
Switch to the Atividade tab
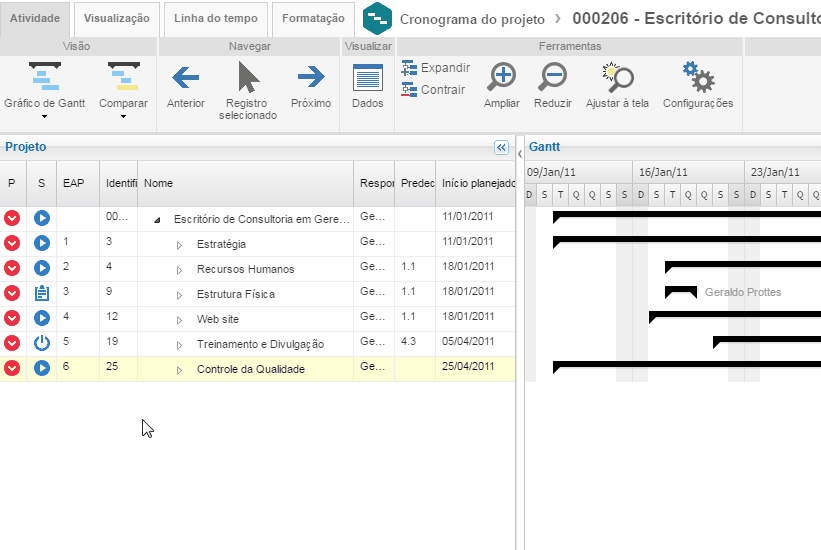tap(35, 18)
